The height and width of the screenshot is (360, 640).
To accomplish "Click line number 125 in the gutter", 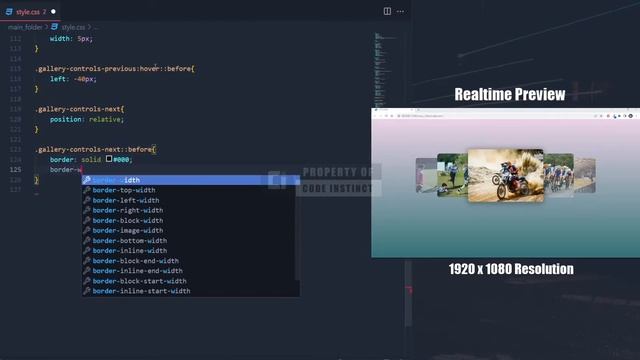I will tap(16, 169).
